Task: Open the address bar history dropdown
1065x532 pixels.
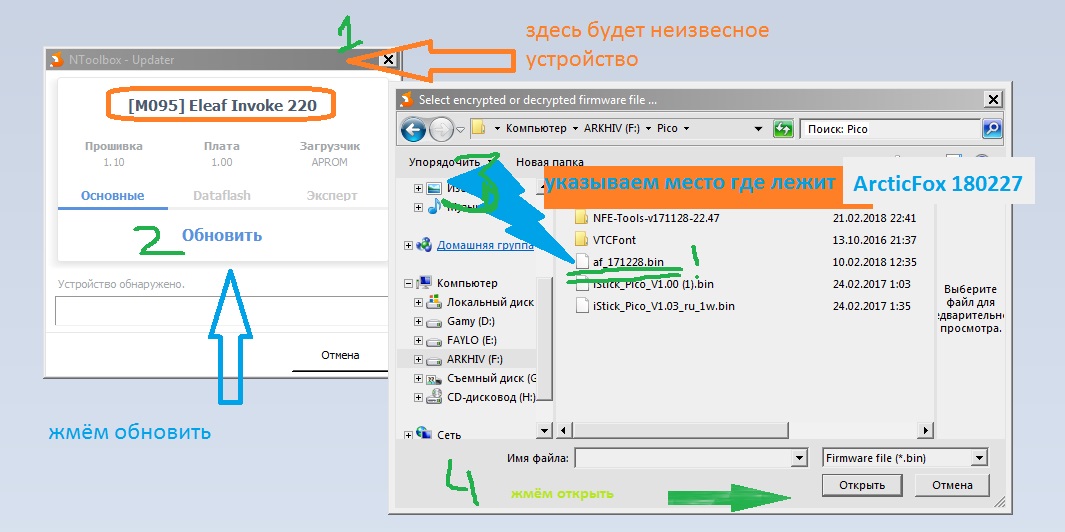Action: pyautogui.click(x=759, y=128)
